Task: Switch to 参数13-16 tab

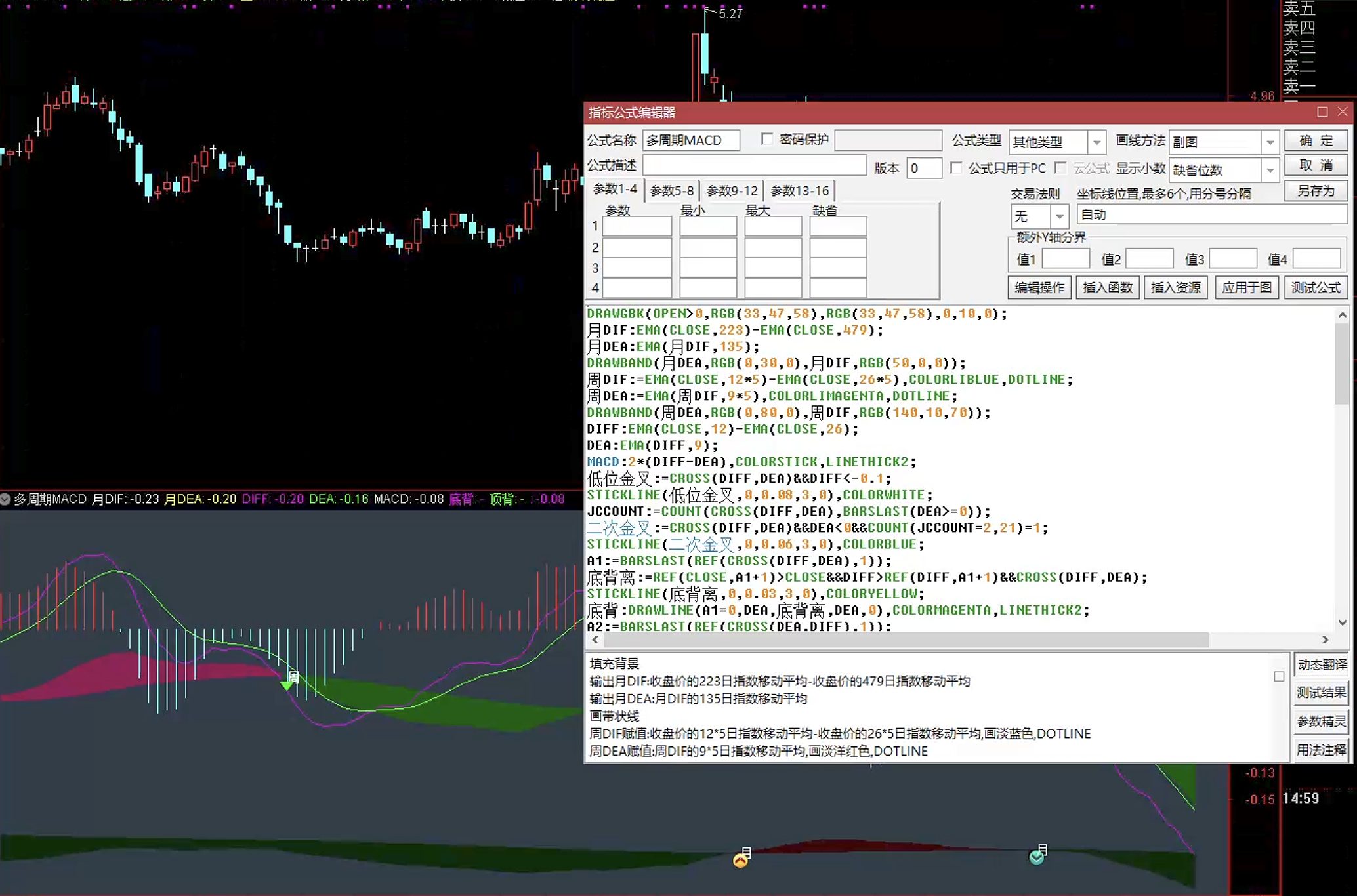Action: (x=800, y=191)
